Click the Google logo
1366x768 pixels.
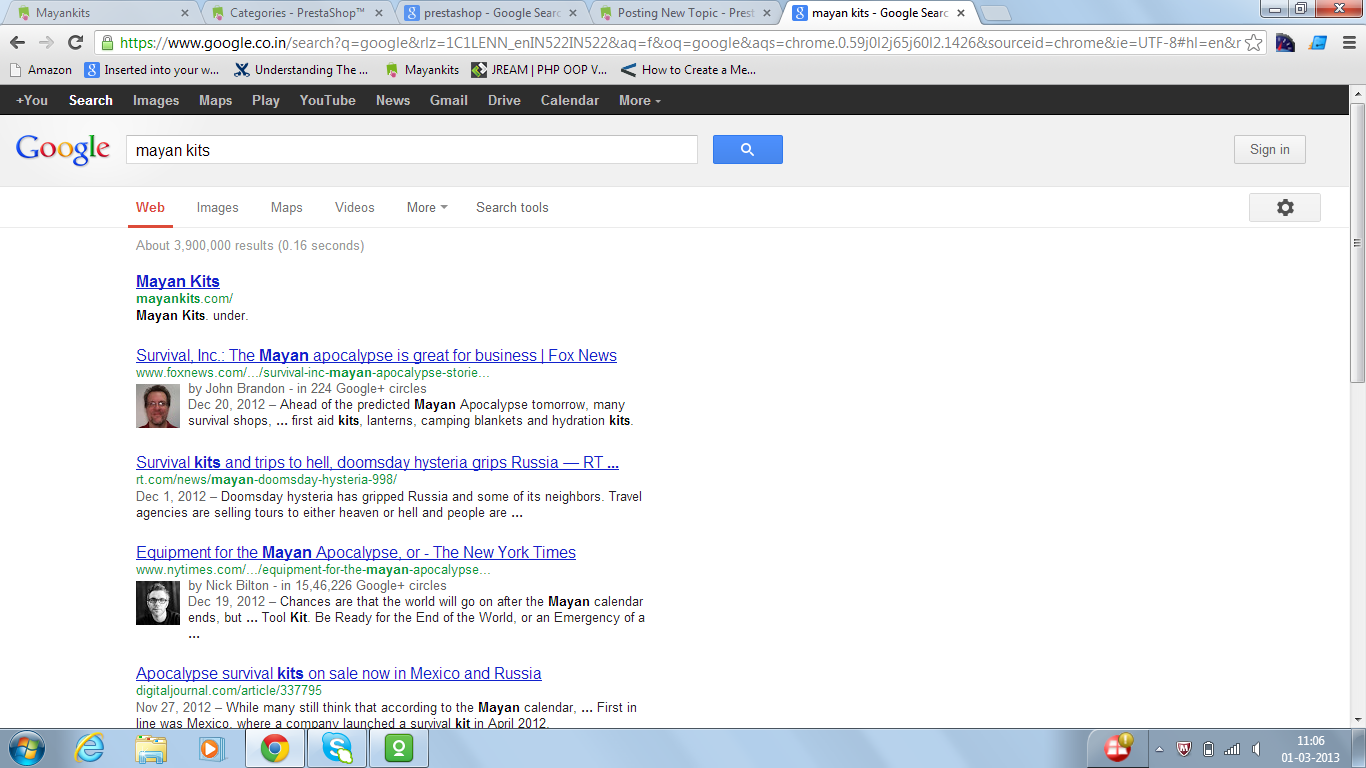(x=62, y=149)
